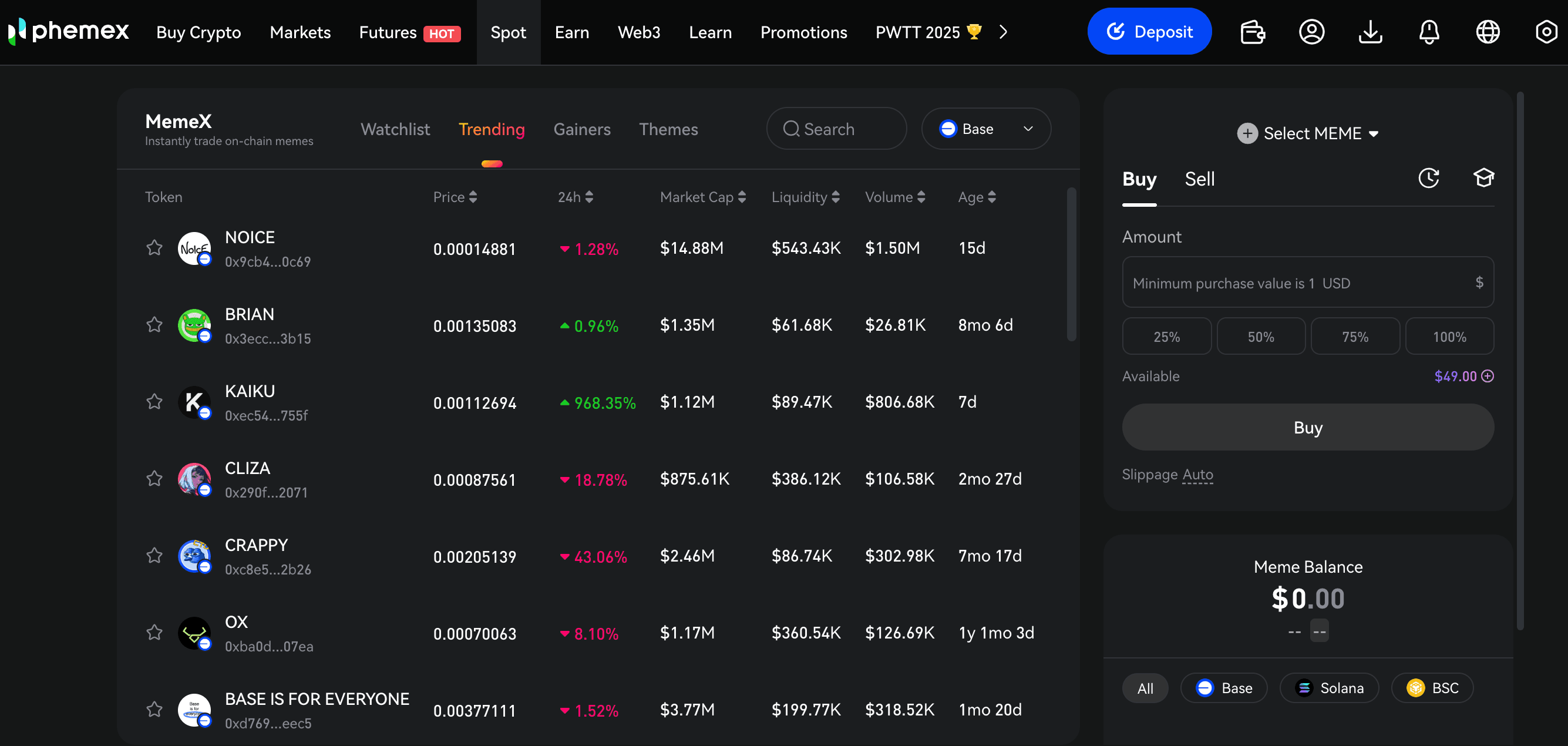The width and height of the screenshot is (1568, 746).
Task: Click the download app icon
Action: pos(1370,32)
